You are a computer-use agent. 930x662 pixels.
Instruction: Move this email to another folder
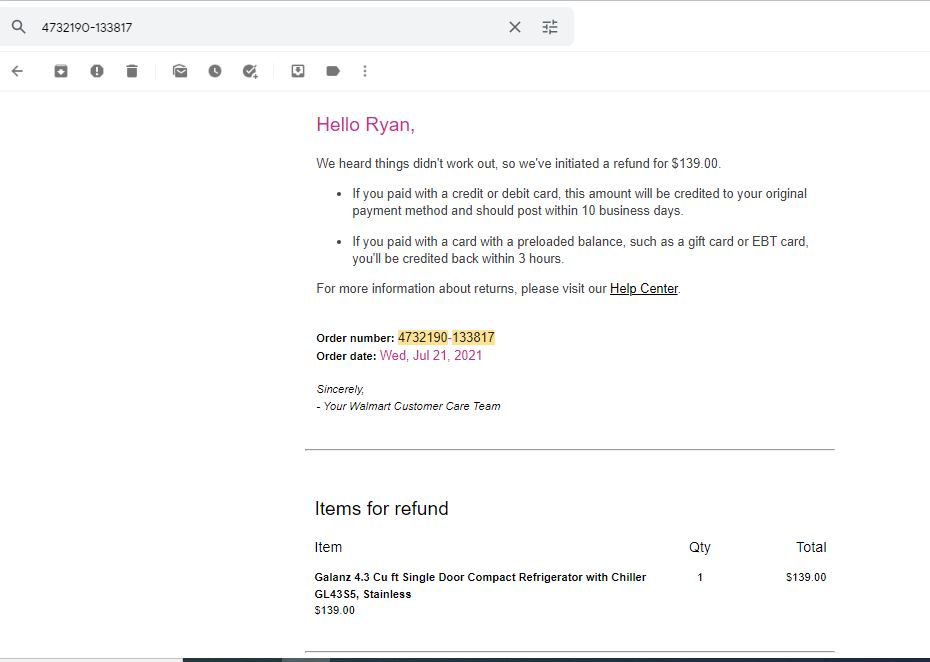(x=298, y=71)
